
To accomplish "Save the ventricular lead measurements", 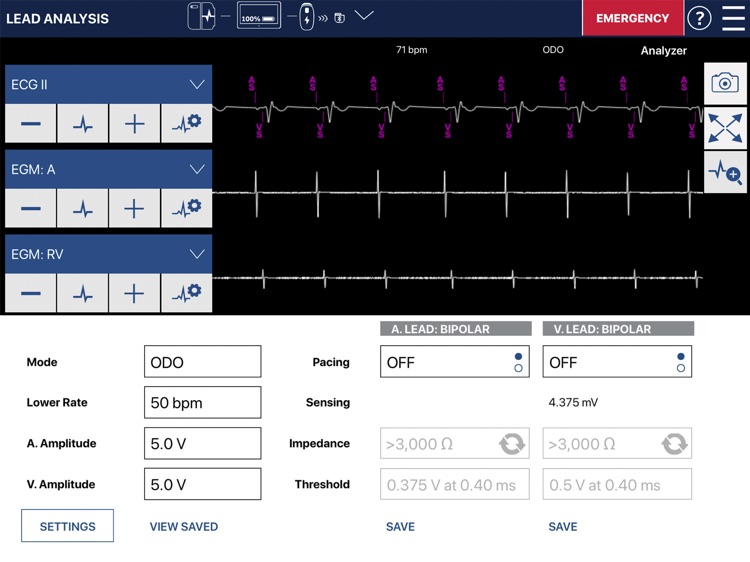I will pyautogui.click(x=563, y=527).
